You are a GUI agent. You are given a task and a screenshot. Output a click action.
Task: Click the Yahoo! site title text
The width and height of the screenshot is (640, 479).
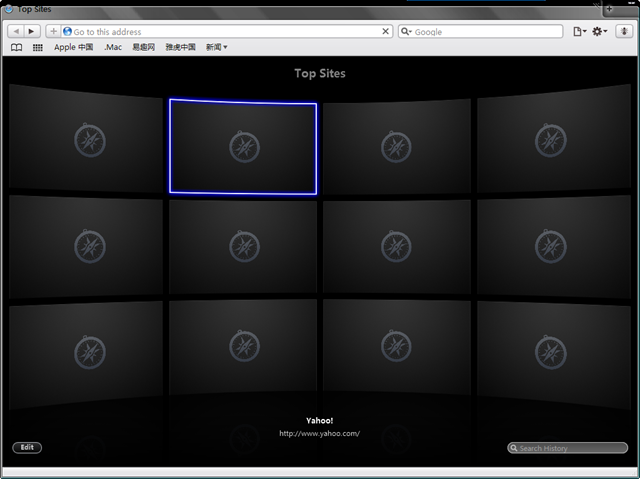(x=320, y=420)
